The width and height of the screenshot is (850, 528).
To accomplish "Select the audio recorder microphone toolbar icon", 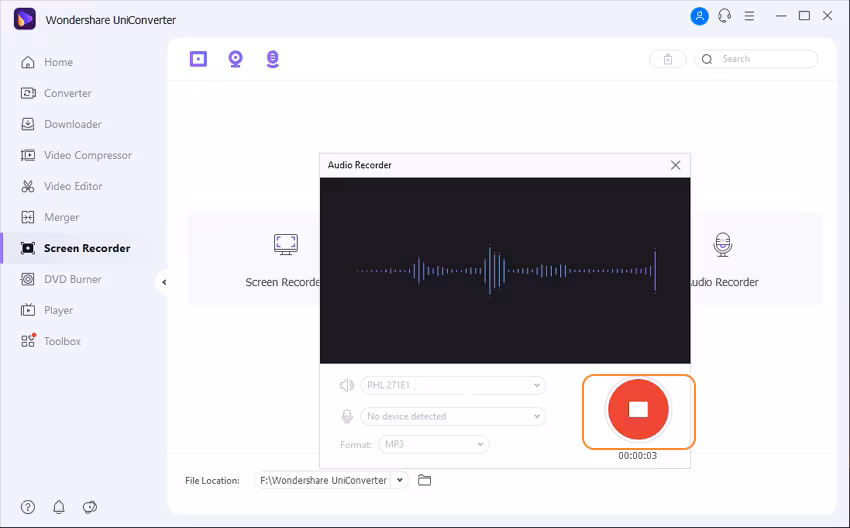I will pyautogui.click(x=273, y=59).
